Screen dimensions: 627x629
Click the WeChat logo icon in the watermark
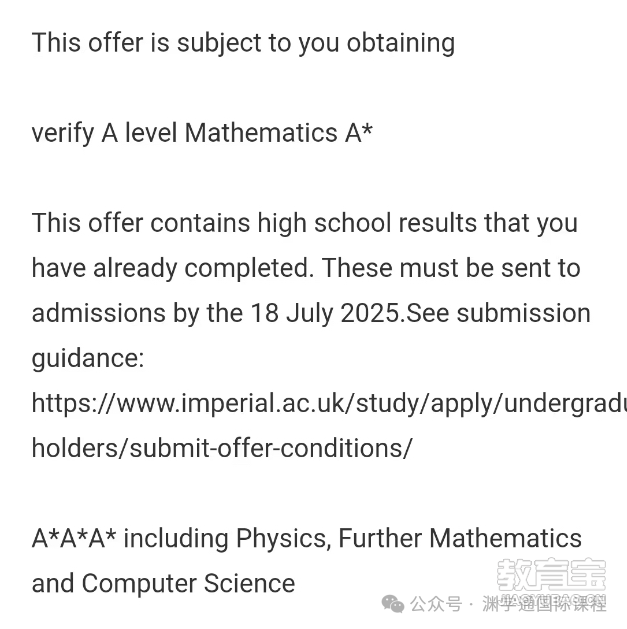393,604
